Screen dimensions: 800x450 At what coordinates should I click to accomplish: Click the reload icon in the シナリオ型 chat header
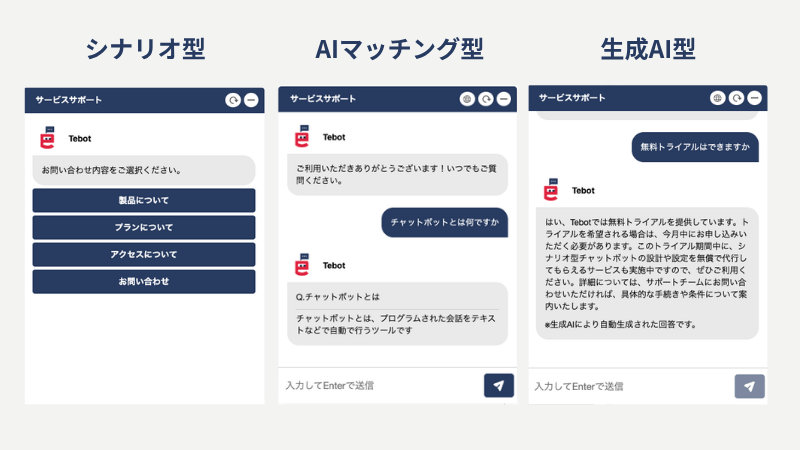pyautogui.click(x=233, y=100)
